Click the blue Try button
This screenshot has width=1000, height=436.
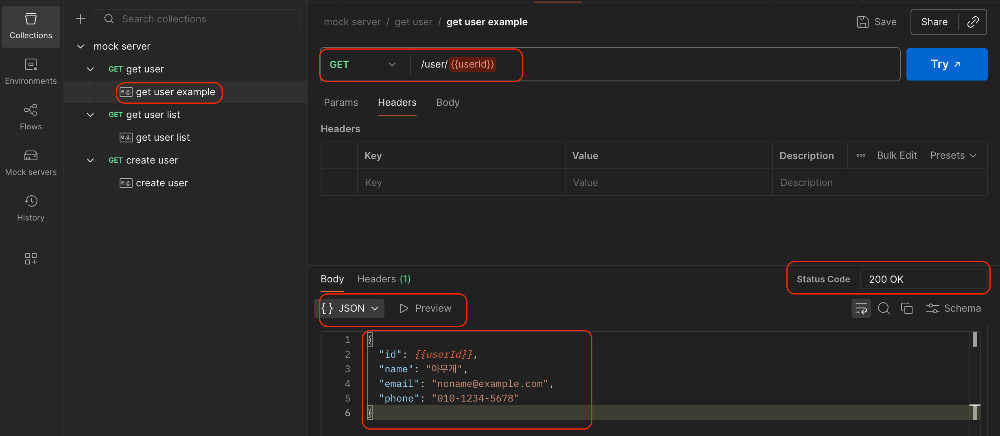click(948, 64)
